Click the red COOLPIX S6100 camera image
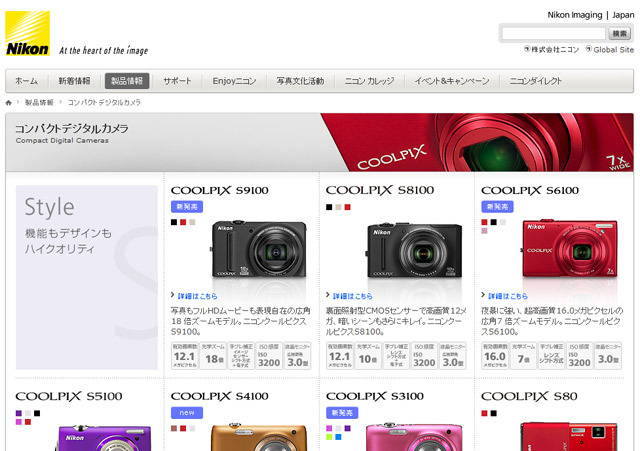The height and width of the screenshot is (451, 640). click(x=570, y=249)
